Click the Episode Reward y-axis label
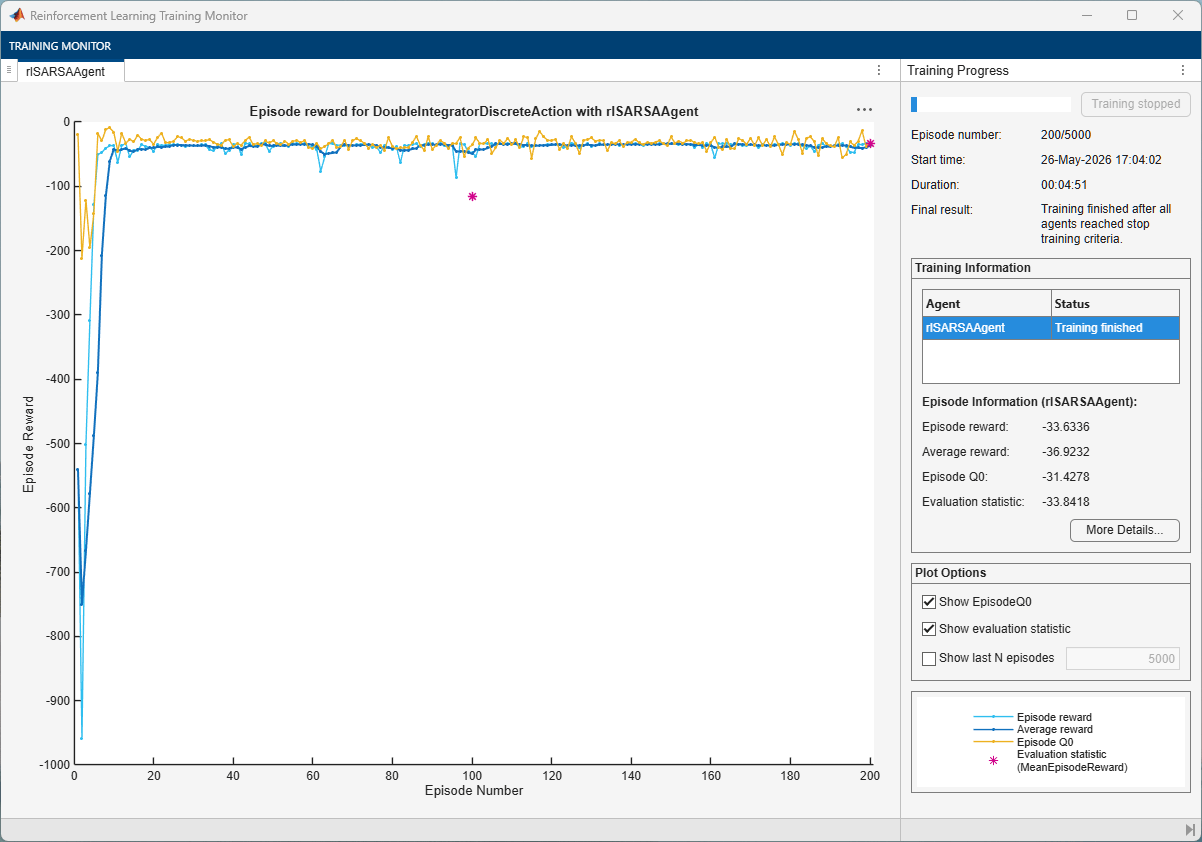The height and width of the screenshot is (842, 1202). tap(29, 443)
